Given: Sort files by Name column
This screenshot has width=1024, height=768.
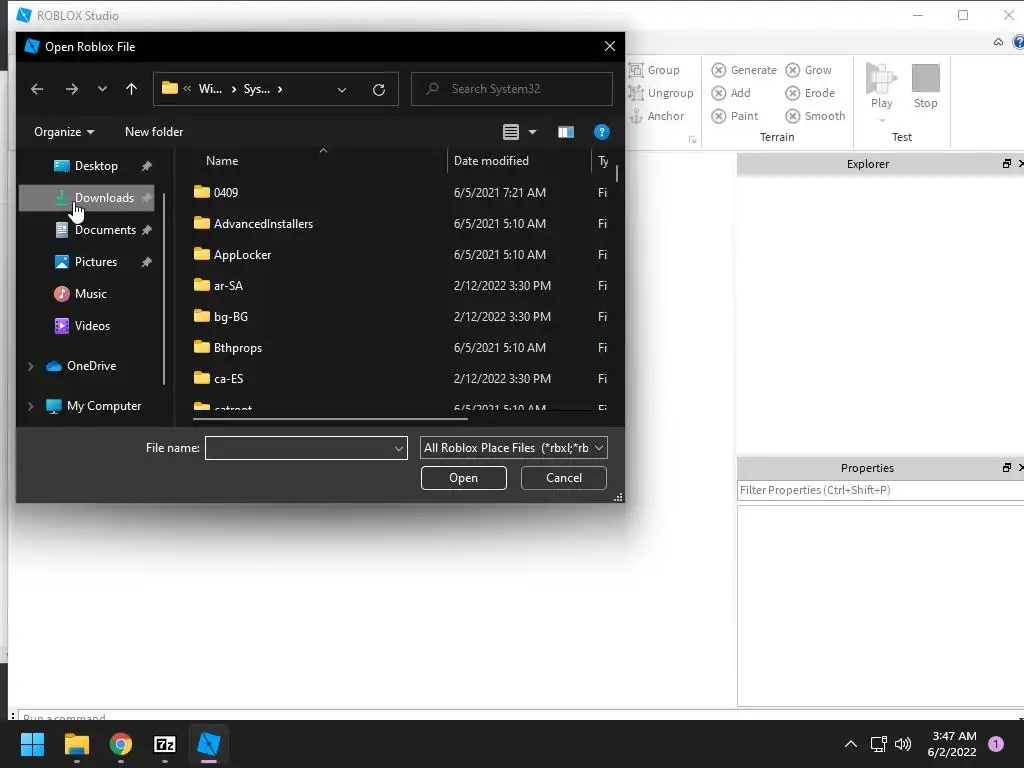Looking at the screenshot, I should click(x=222, y=161).
